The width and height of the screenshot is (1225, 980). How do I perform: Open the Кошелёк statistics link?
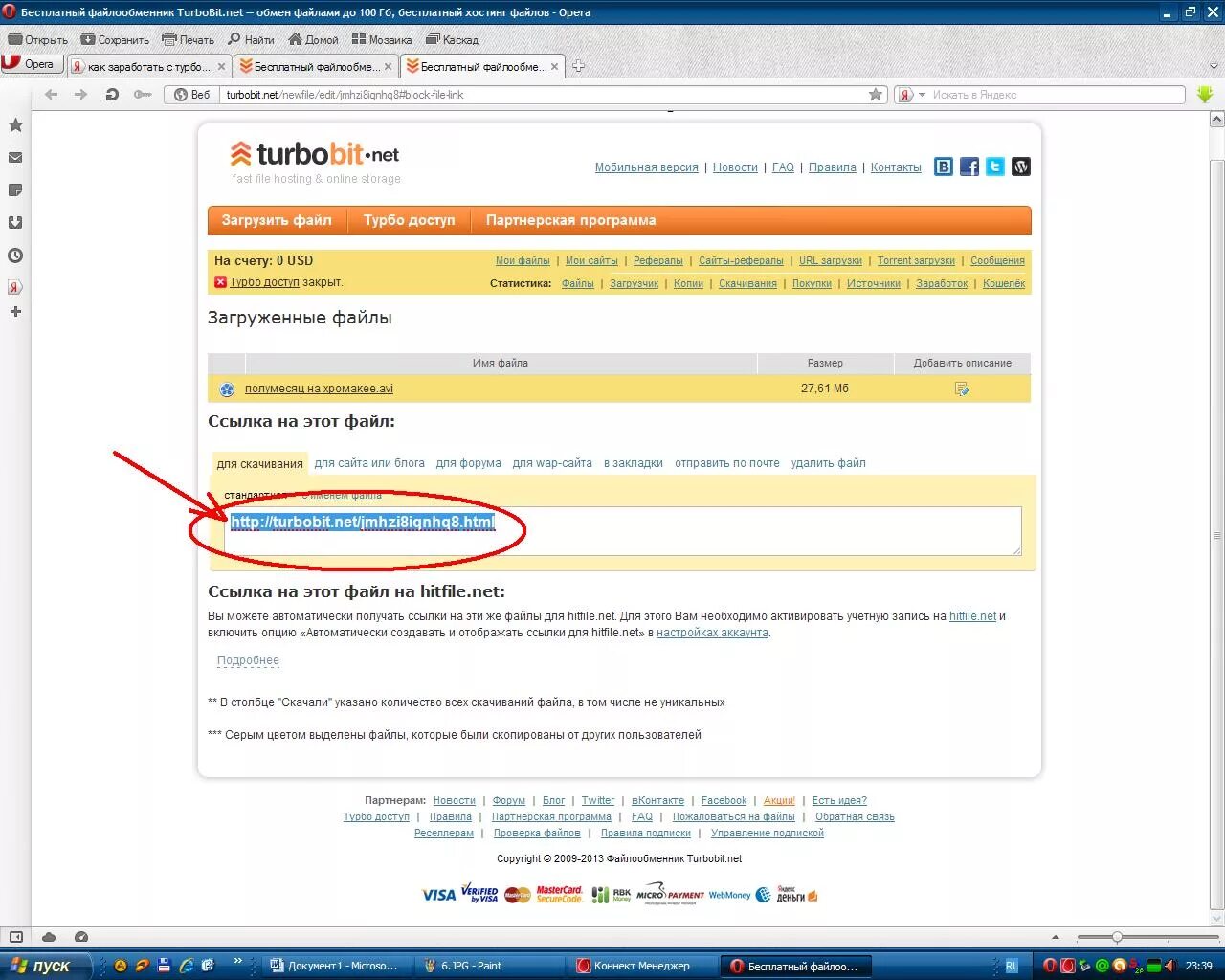[x=1004, y=283]
